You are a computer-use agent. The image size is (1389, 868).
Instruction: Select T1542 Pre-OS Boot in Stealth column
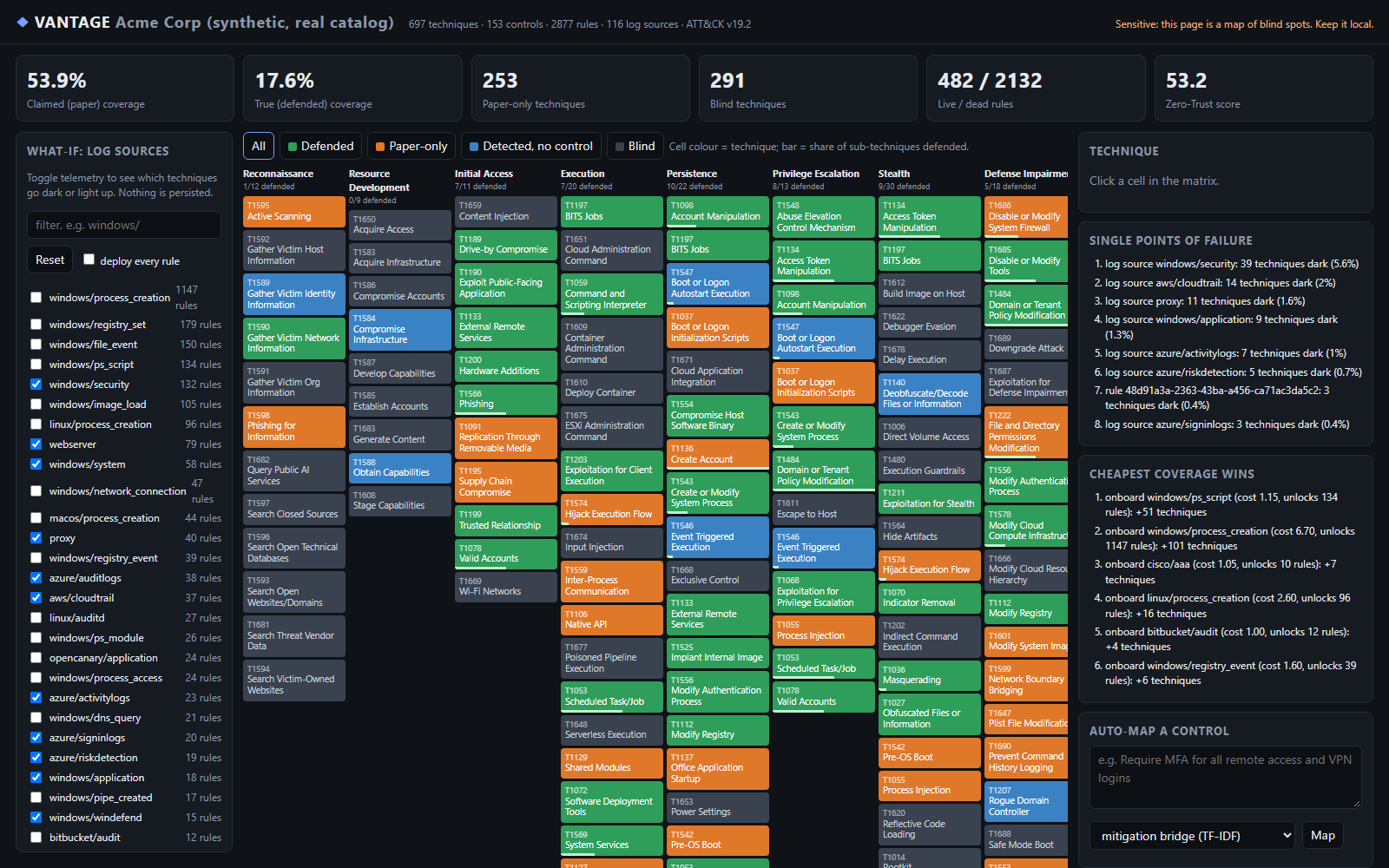point(930,753)
